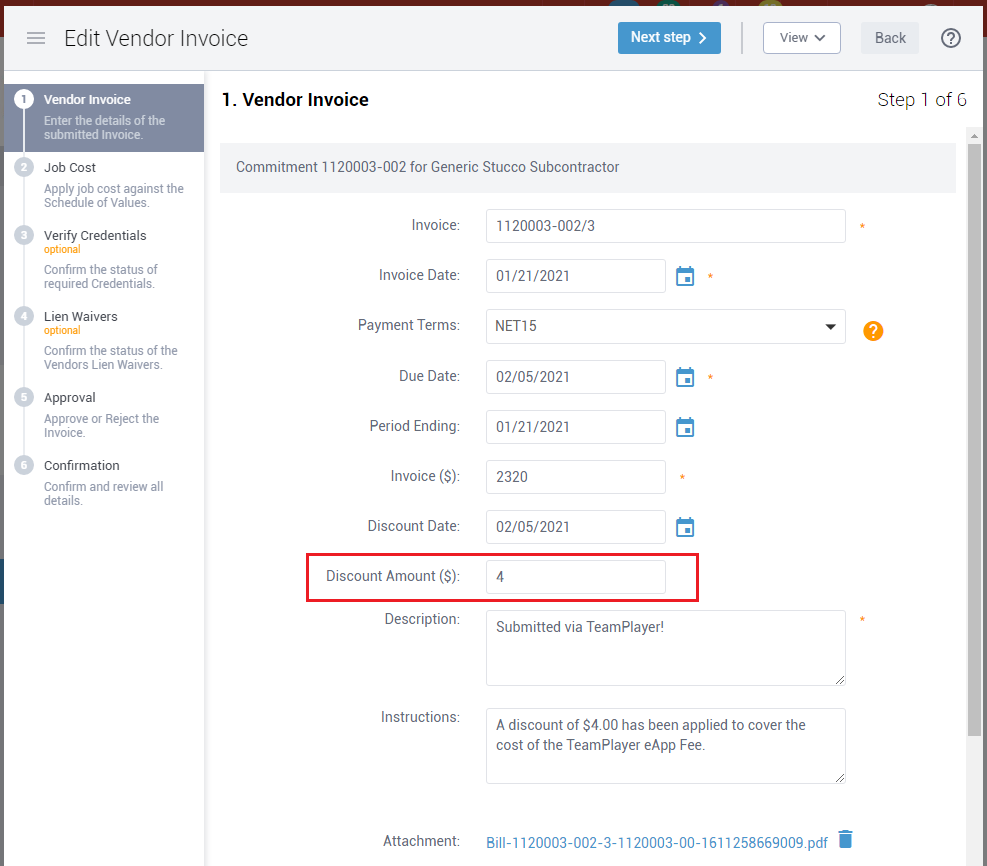Open the attached Bill PDF link
This screenshot has width=987, height=866.
point(657,842)
